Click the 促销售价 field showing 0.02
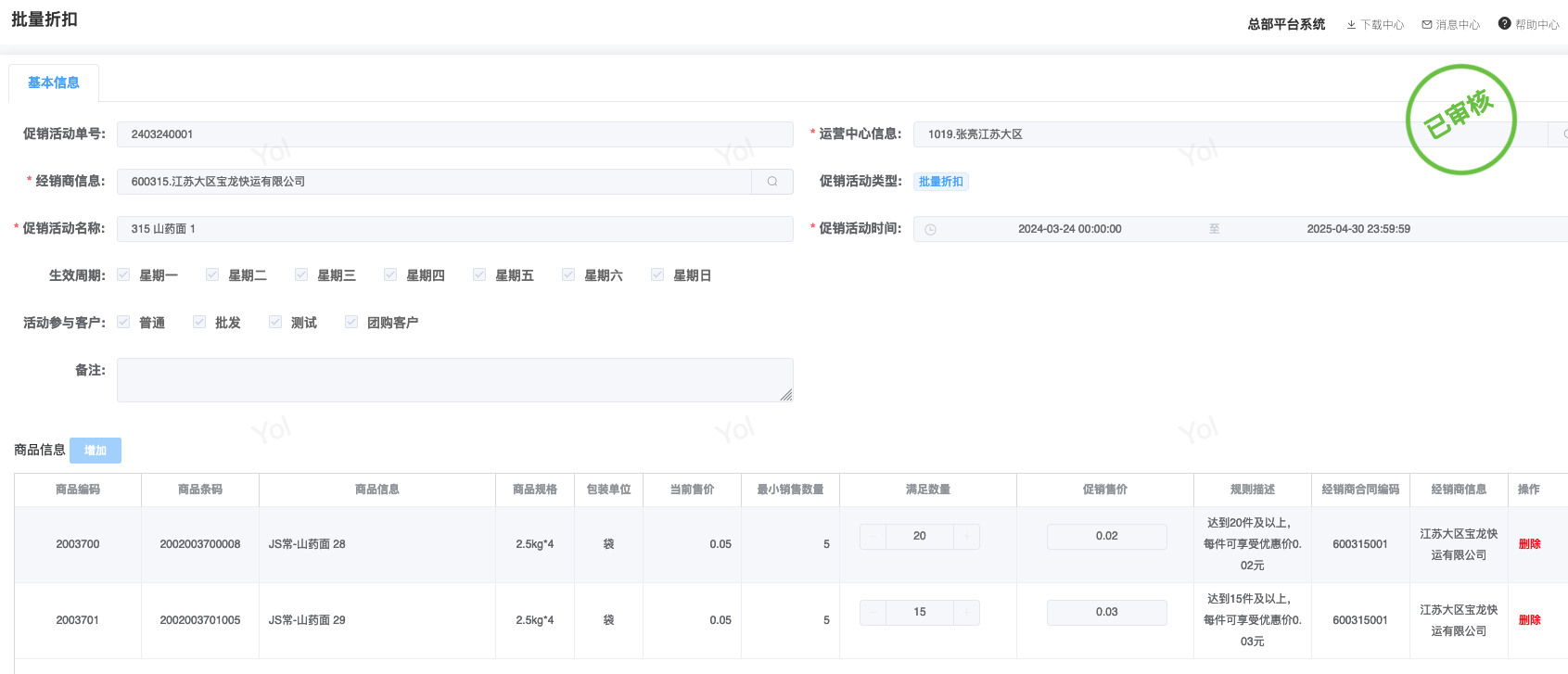 pos(1106,537)
